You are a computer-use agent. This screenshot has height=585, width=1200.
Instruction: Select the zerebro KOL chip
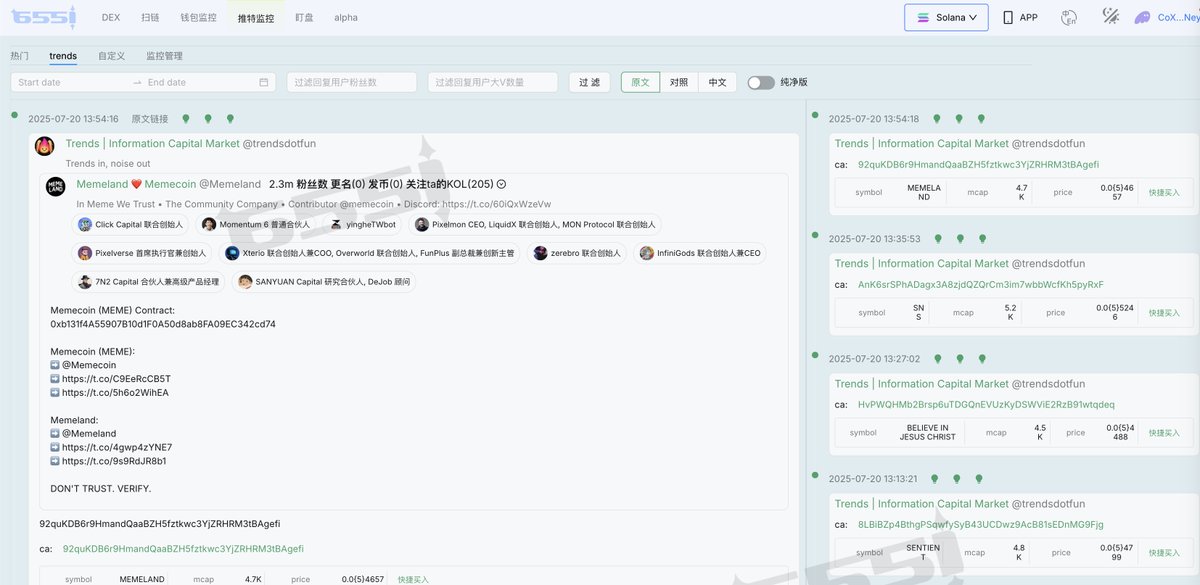point(577,253)
